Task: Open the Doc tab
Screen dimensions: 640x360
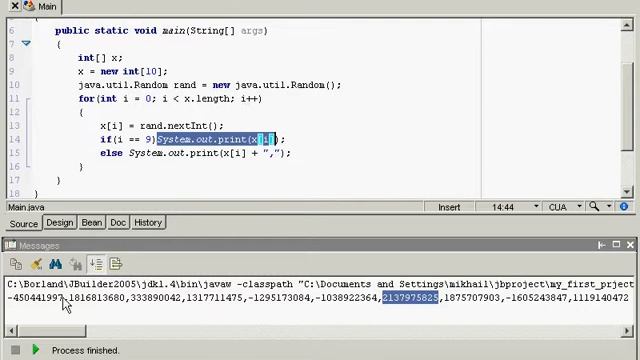Action: click(x=118, y=222)
